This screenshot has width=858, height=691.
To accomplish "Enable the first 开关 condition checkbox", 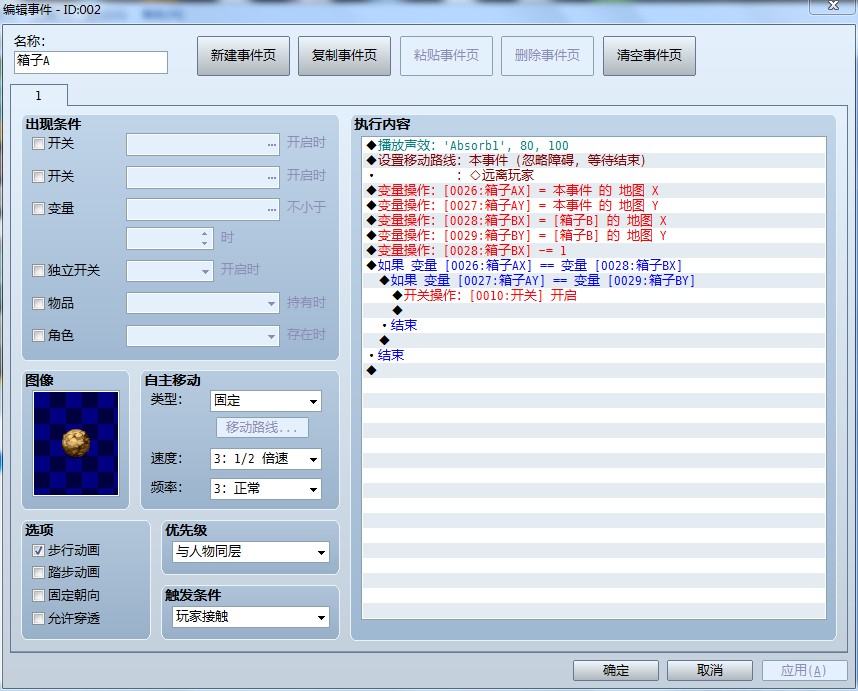I will [38, 144].
